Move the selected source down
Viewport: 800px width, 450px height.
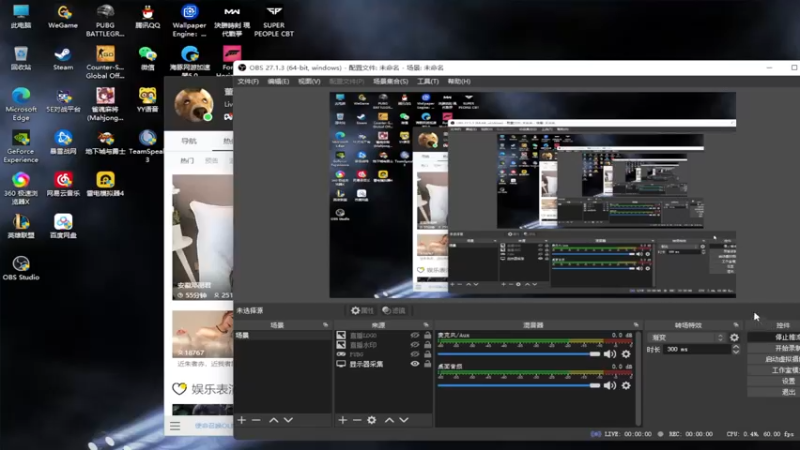tap(404, 420)
